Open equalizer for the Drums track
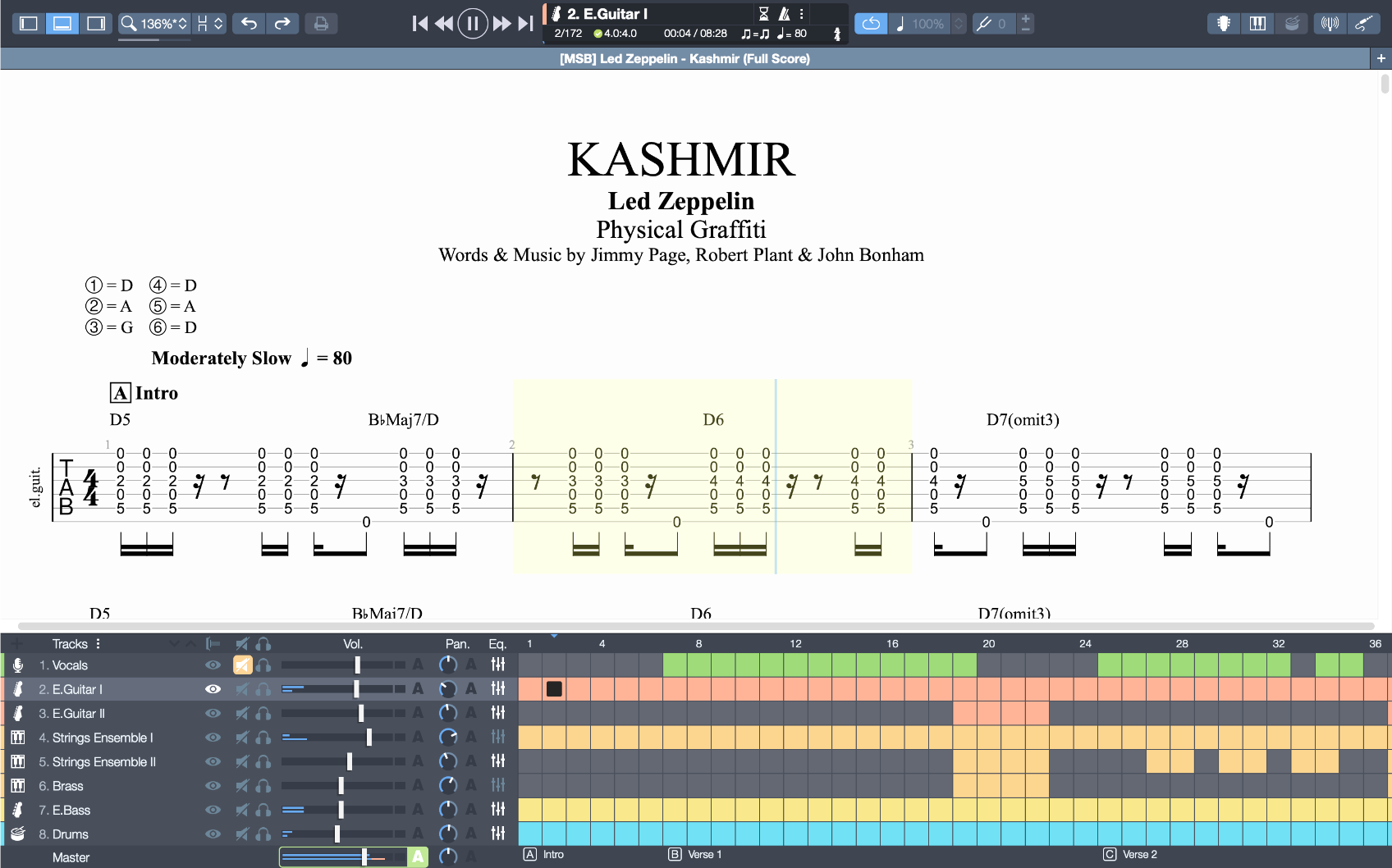 click(x=497, y=834)
